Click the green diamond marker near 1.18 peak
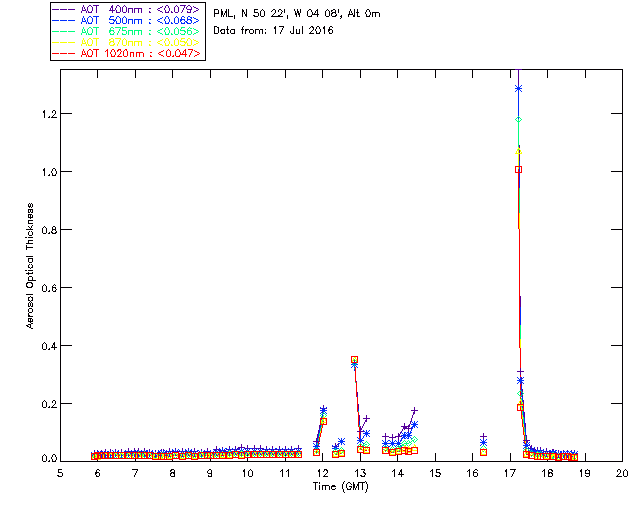 [x=519, y=120]
